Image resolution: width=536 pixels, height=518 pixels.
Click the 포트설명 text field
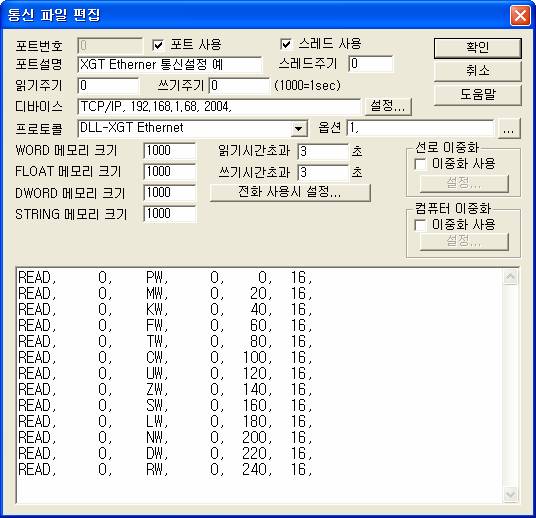click(170, 64)
